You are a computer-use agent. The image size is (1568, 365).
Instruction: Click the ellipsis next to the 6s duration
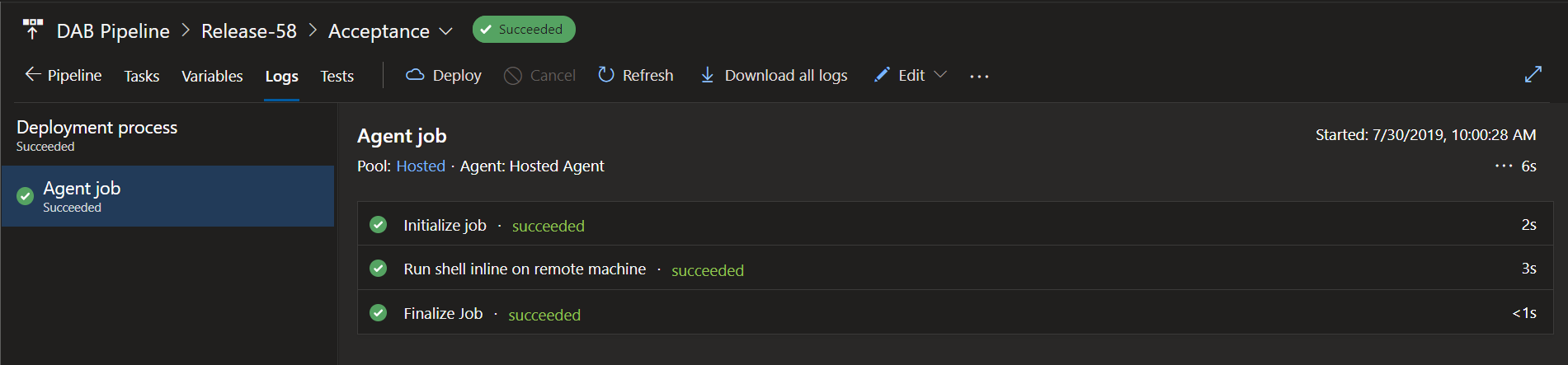1503,166
